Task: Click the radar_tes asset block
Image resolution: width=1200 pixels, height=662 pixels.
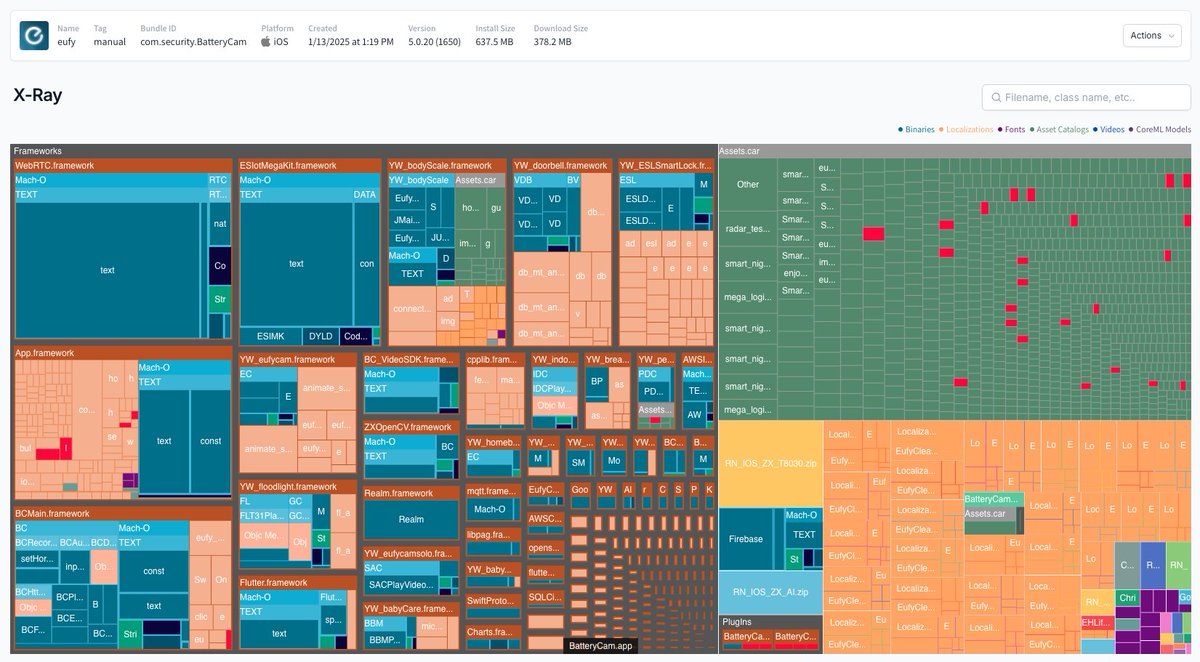Action: click(748, 229)
